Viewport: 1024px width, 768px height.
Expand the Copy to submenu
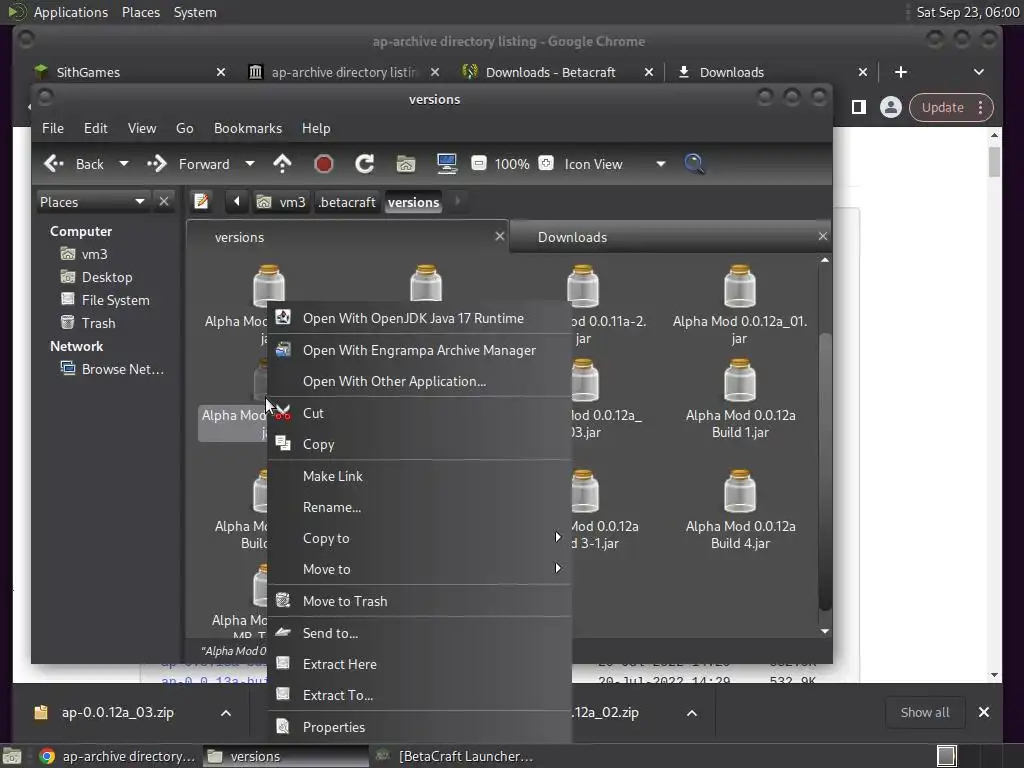point(419,537)
